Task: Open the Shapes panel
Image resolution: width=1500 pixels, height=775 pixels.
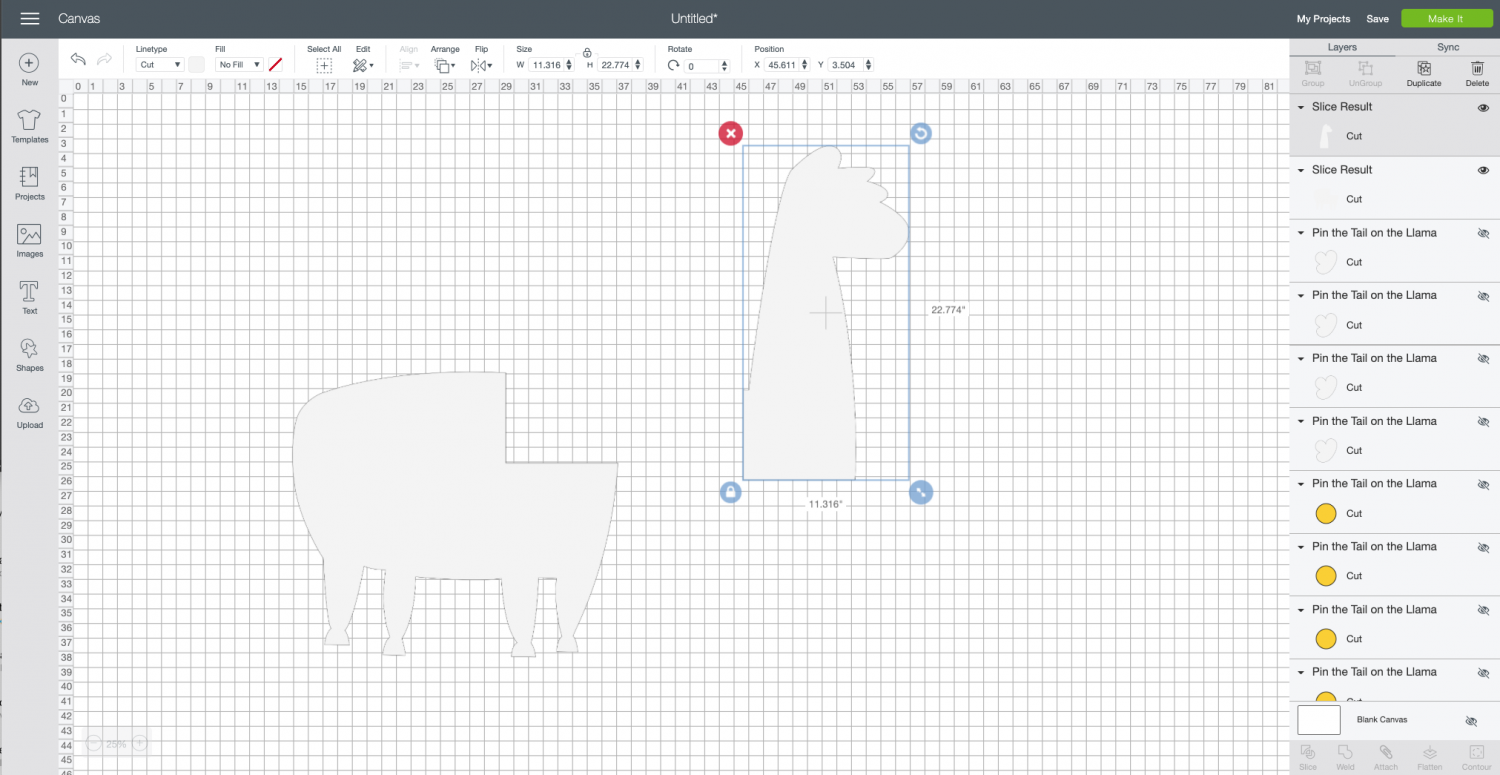Action: point(29,354)
